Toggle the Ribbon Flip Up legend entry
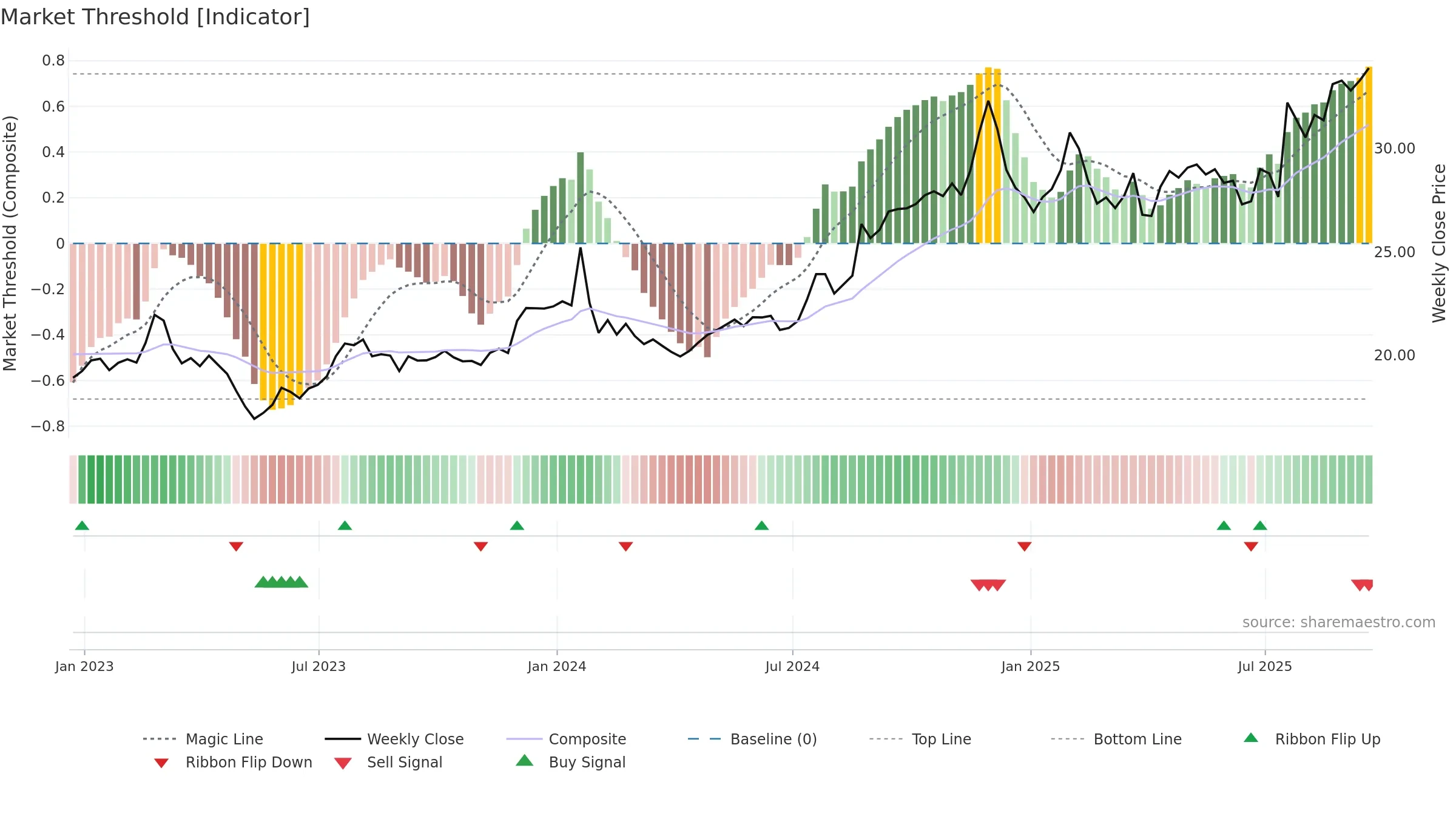Screen dimensions: 1456x819 click(1312, 739)
